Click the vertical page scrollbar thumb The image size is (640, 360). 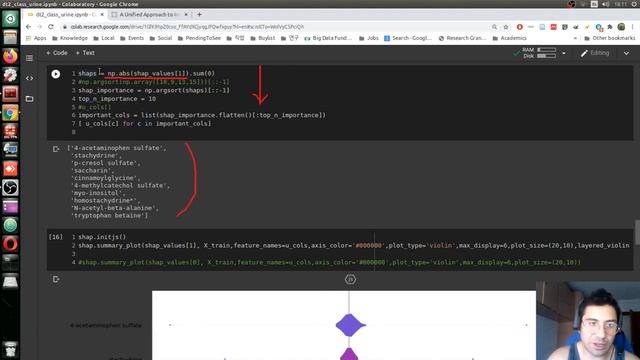pyautogui.click(x=637, y=233)
